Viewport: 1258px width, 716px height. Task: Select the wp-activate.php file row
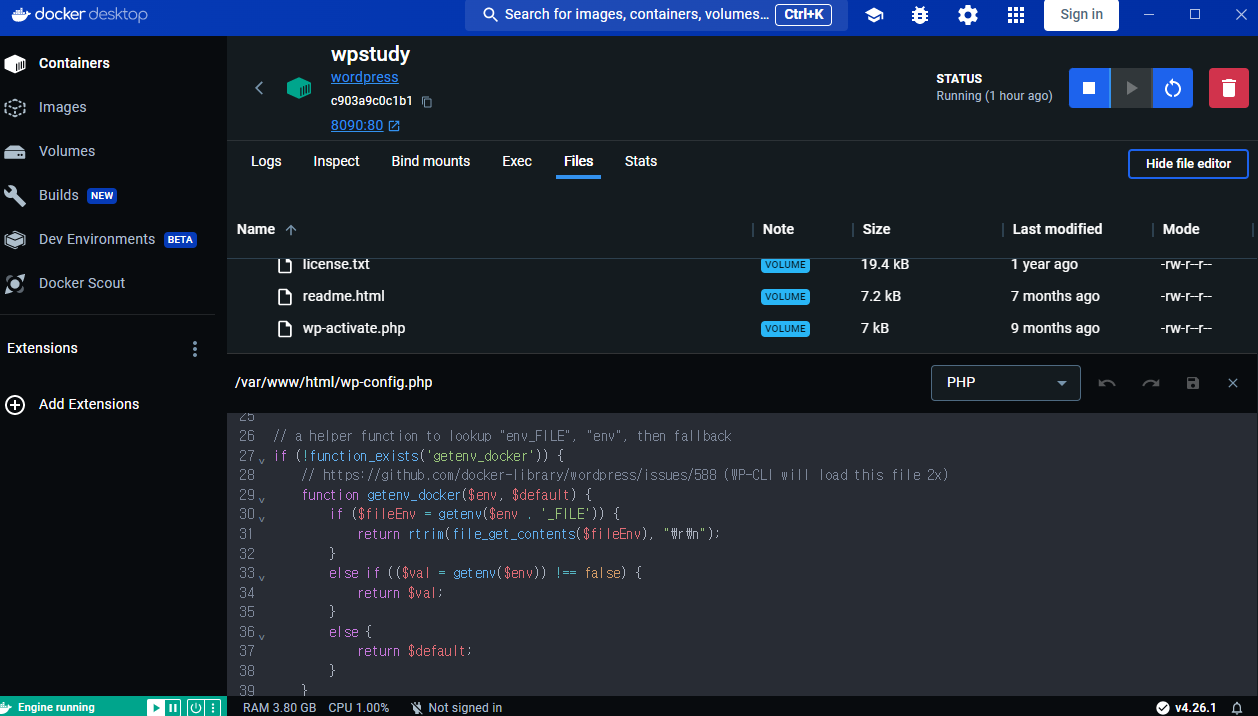click(742, 328)
